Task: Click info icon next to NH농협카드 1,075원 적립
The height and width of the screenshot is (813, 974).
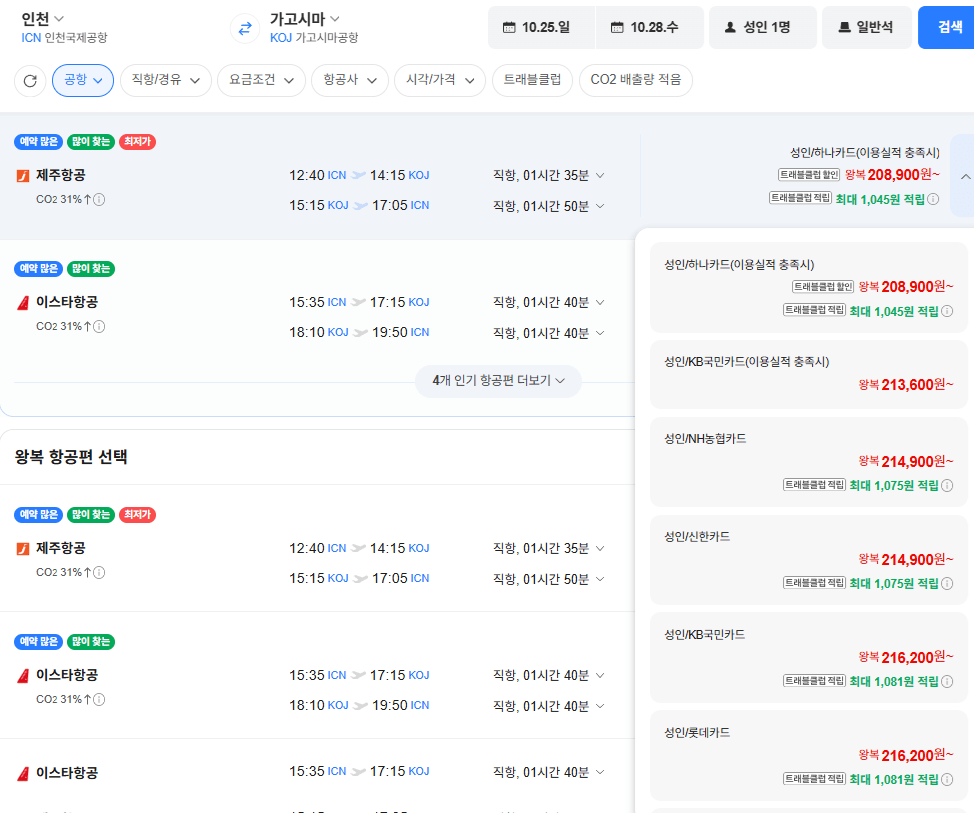Action: 947,486
